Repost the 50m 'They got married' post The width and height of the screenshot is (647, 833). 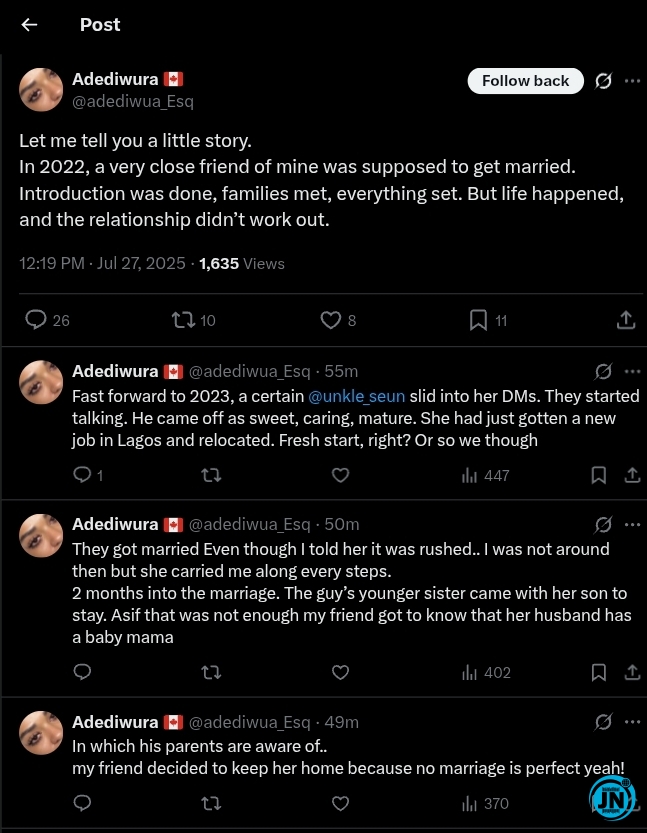point(211,673)
